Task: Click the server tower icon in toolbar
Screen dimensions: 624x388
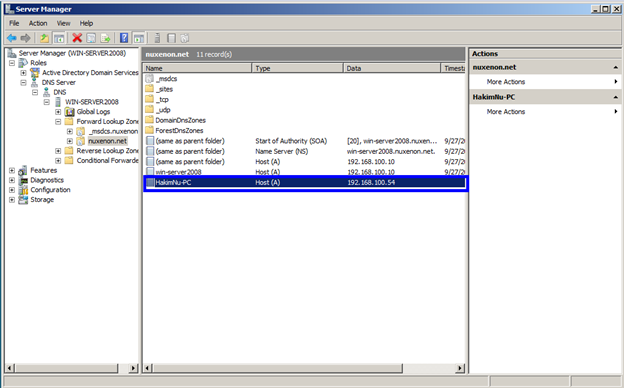Action: [x=157, y=38]
